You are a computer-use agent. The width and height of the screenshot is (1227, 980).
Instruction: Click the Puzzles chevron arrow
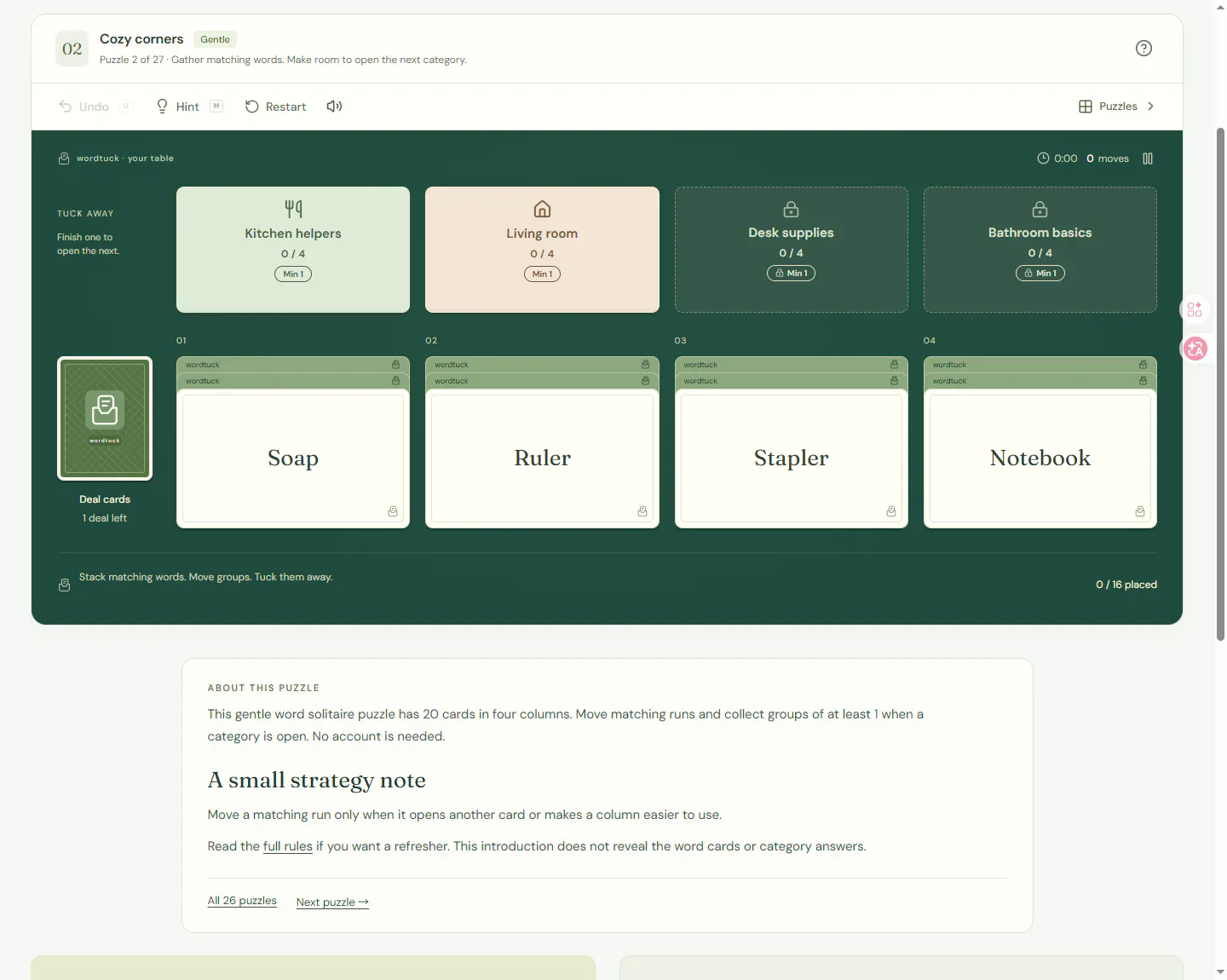pos(1150,107)
